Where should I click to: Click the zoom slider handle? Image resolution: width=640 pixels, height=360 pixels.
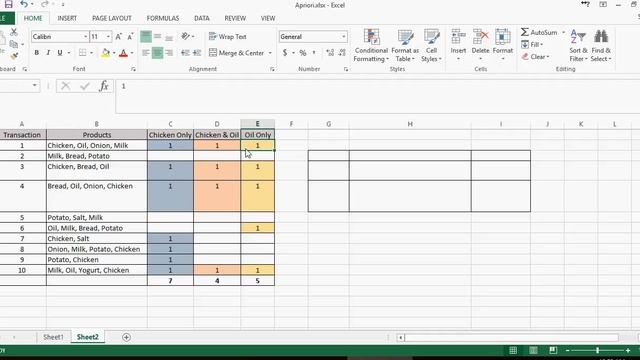point(597,350)
